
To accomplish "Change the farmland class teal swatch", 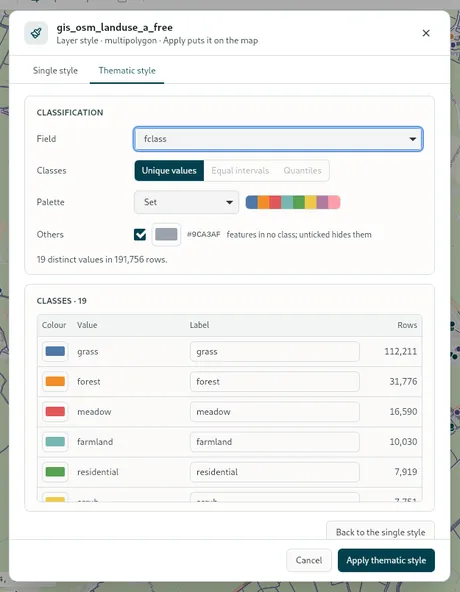I will click(55, 442).
